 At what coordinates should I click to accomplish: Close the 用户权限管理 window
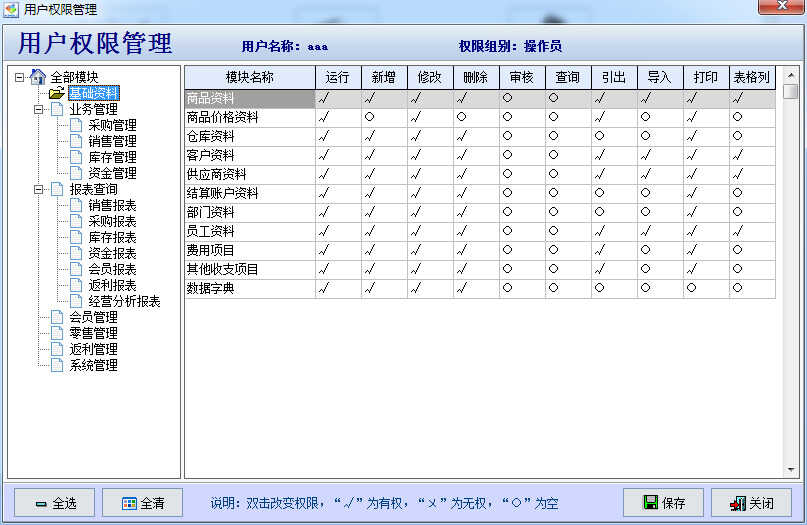(x=782, y=6)
